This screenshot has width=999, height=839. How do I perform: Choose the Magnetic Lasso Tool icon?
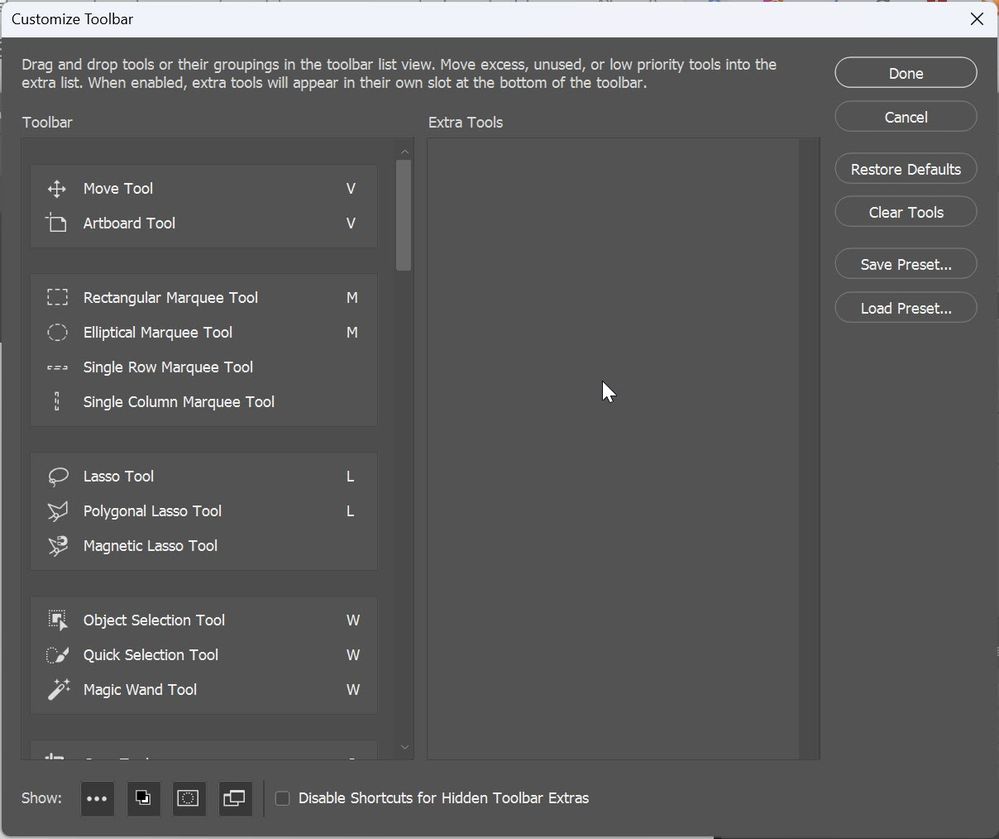(x=58, y=546)
